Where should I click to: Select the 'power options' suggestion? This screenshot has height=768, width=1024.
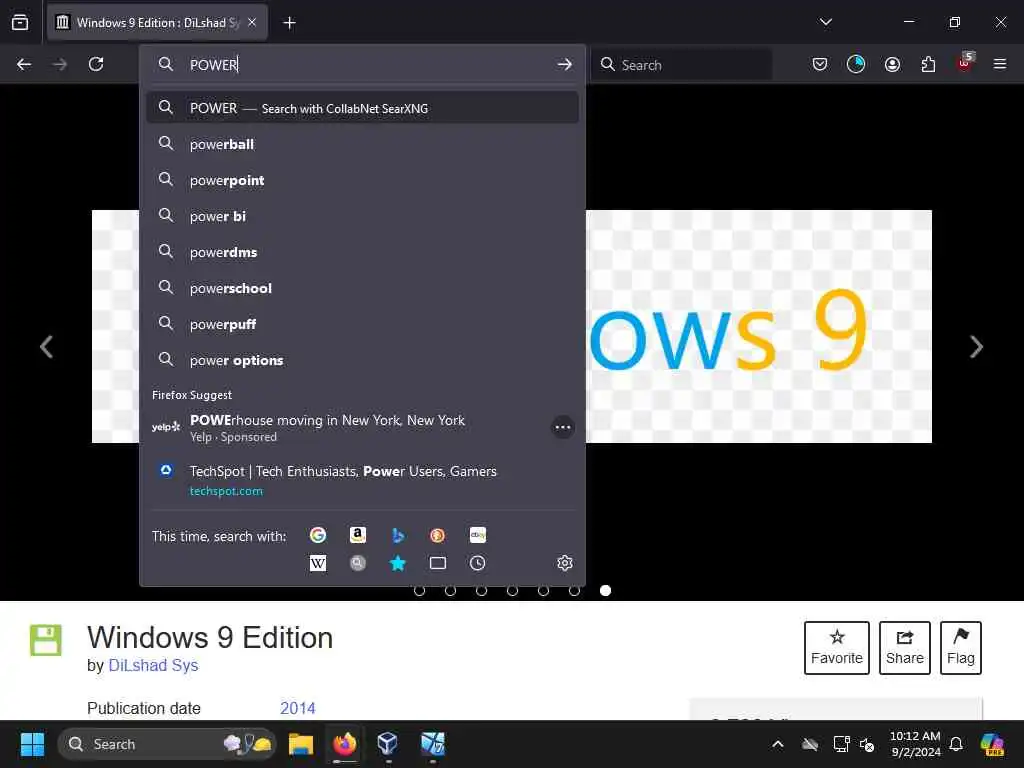coord(362,360)
